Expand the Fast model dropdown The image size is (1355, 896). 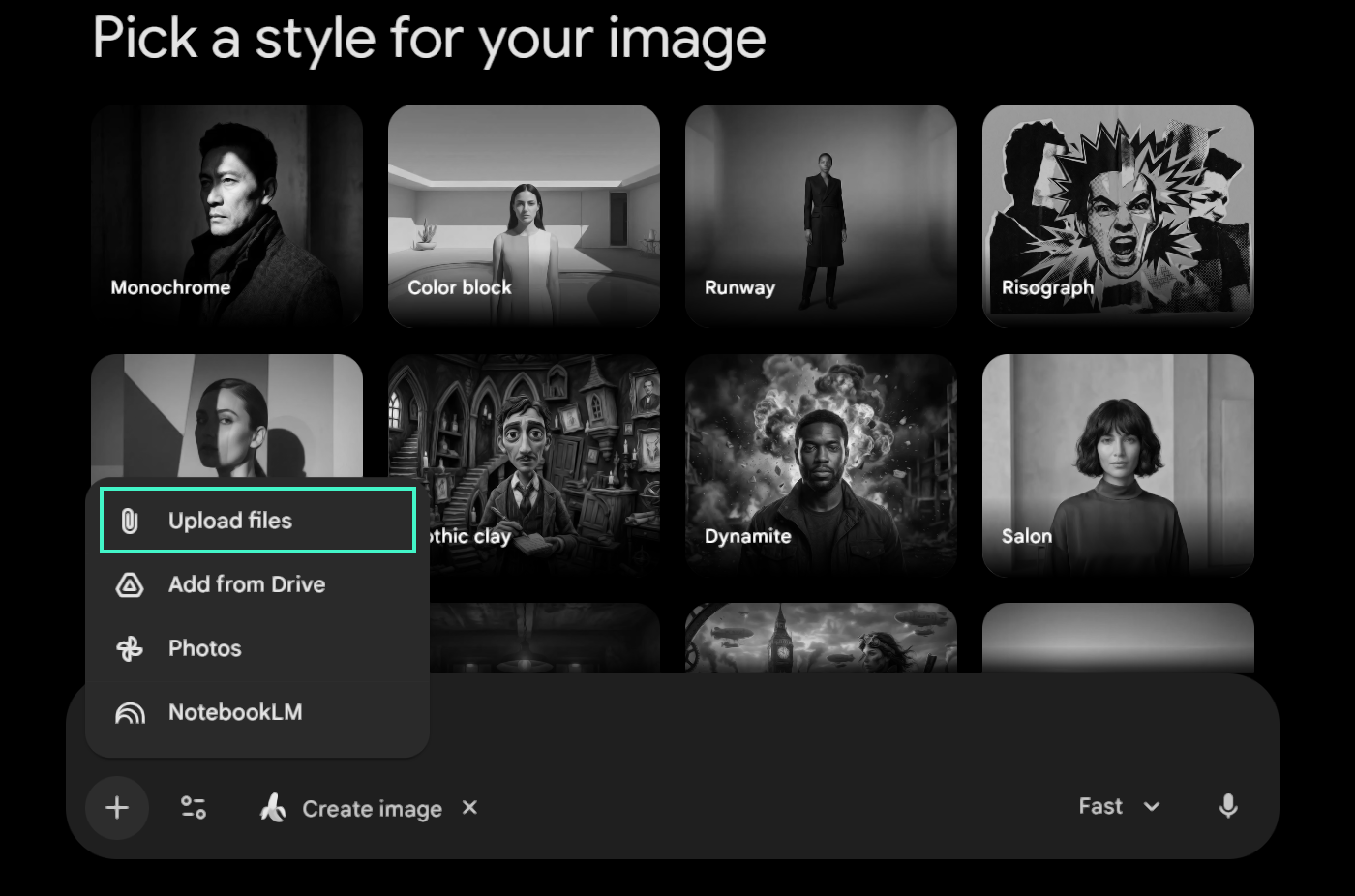(x=1119, y=807)
